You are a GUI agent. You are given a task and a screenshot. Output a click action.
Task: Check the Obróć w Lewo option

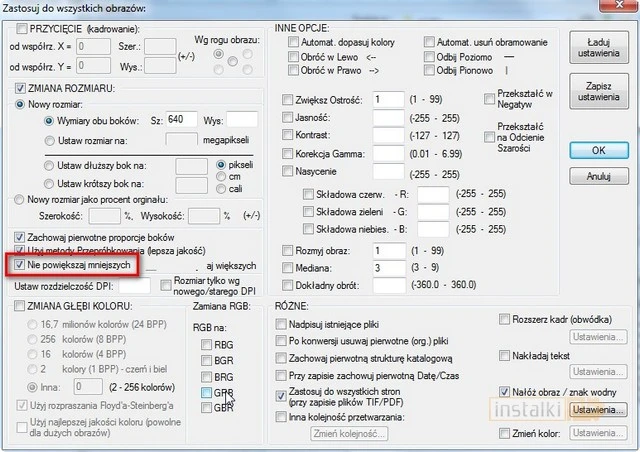(x=293, y=58)
